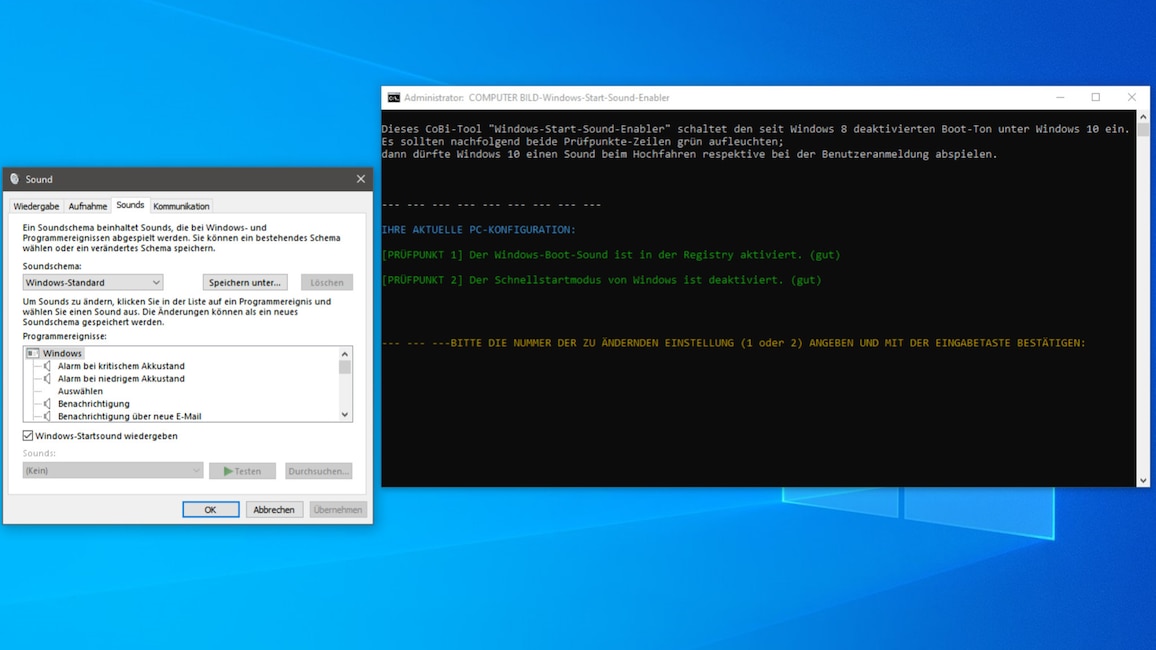Click the console title bar text
The height and width of the screenshot is (650, 1156).
(537, 97)
